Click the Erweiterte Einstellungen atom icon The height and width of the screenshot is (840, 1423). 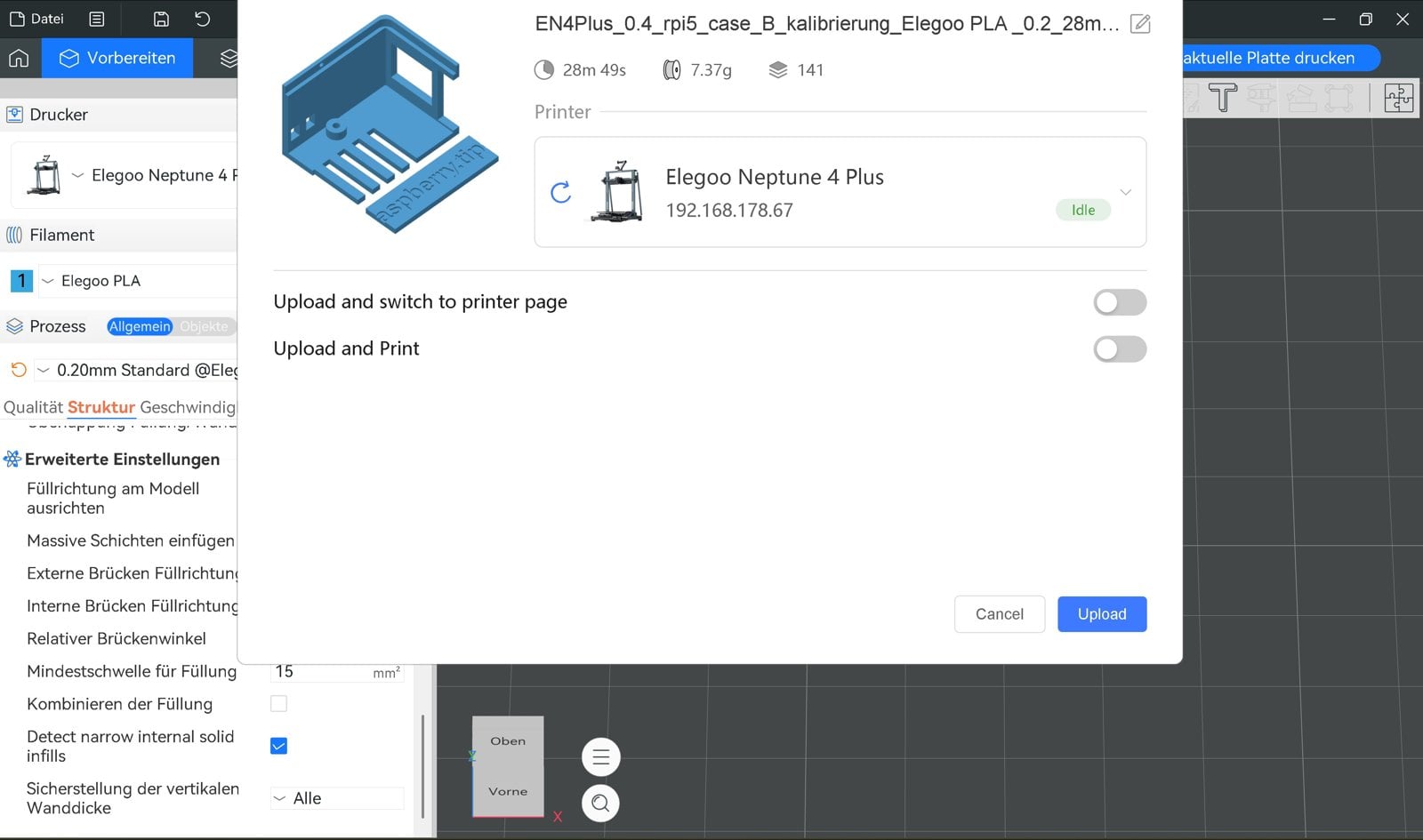(x=12, y=459)
